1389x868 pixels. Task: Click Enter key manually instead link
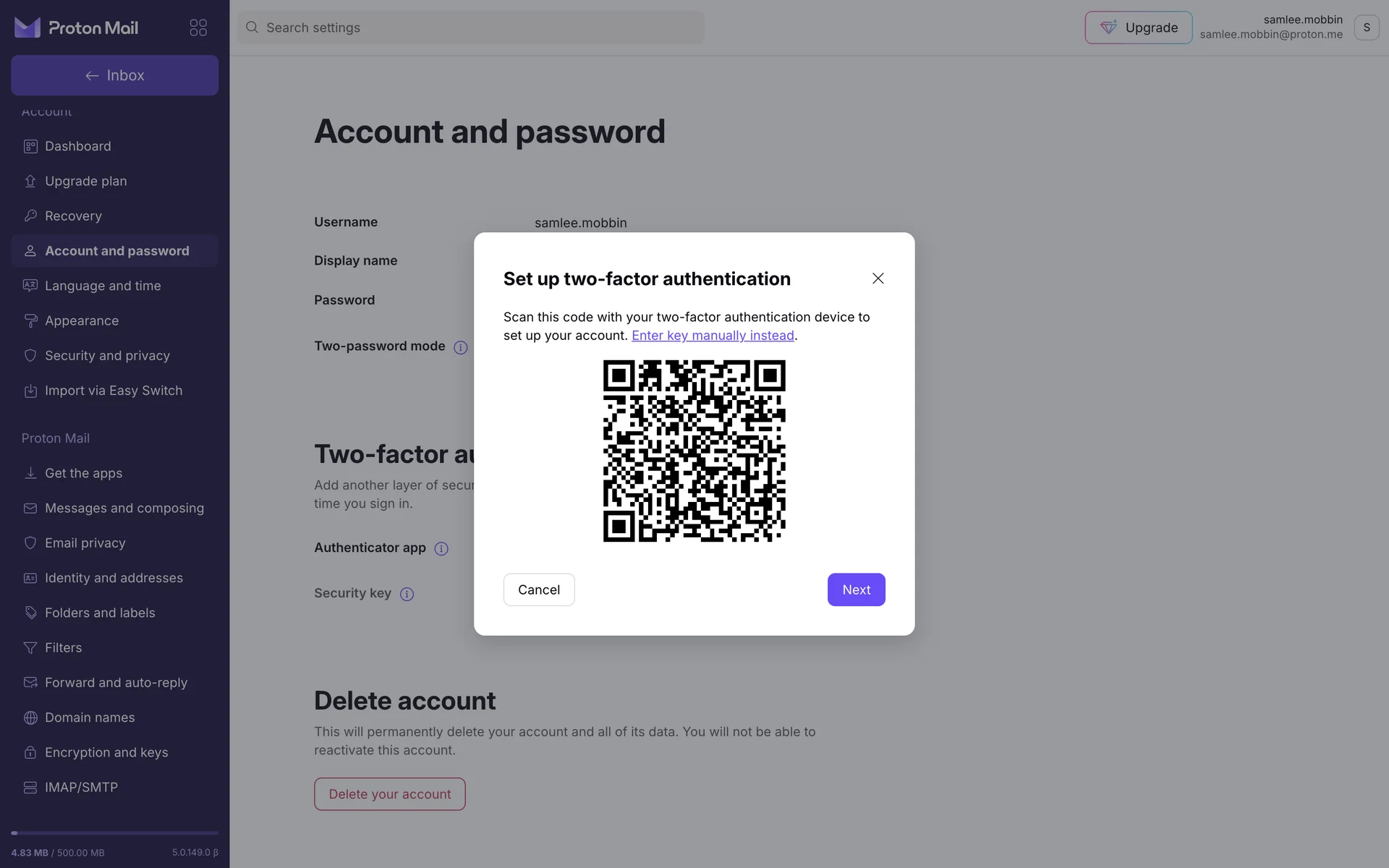[713, 336]
